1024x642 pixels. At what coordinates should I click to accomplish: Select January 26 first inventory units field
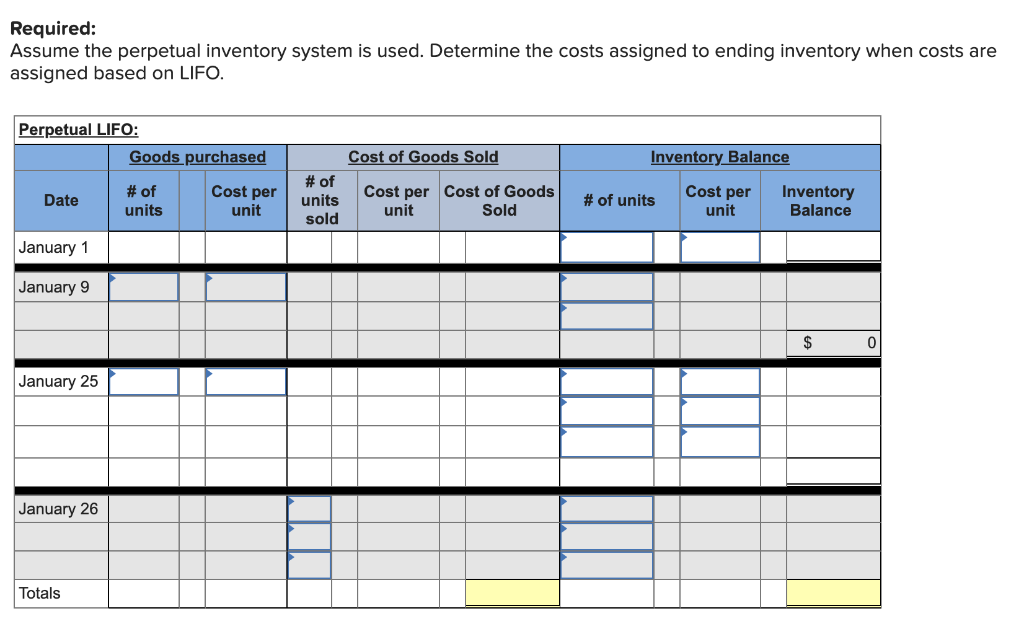click(607, 509)
